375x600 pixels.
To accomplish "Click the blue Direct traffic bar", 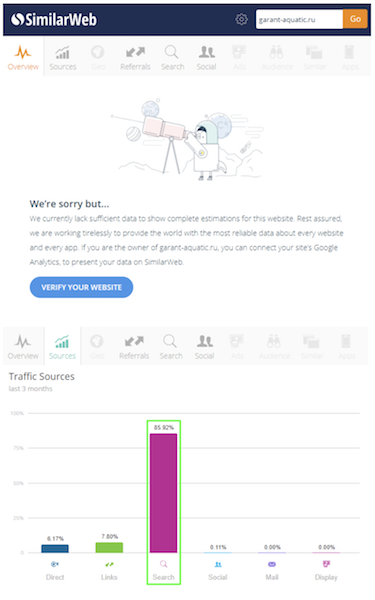I will [x=55, y=549].
